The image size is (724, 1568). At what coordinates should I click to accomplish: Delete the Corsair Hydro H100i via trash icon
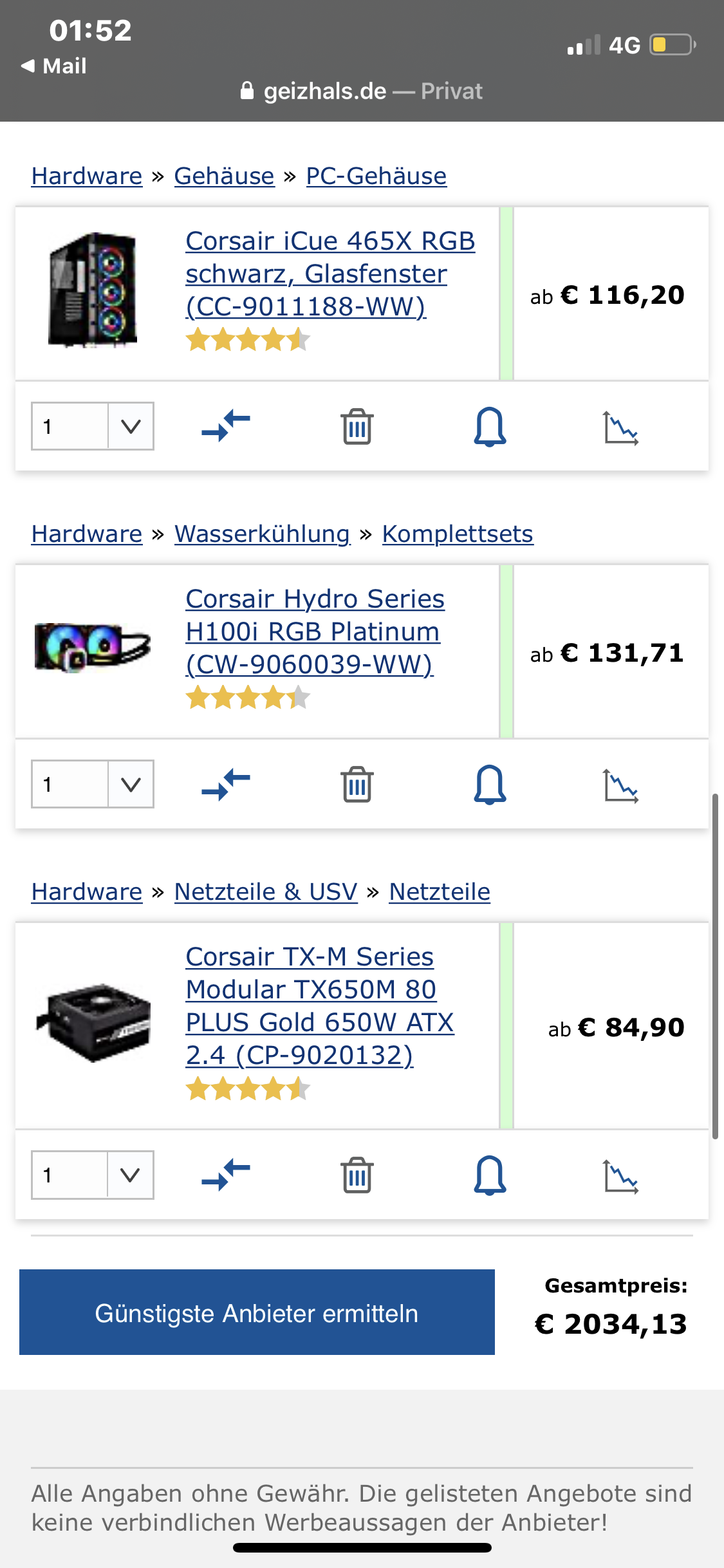(357, 785)
